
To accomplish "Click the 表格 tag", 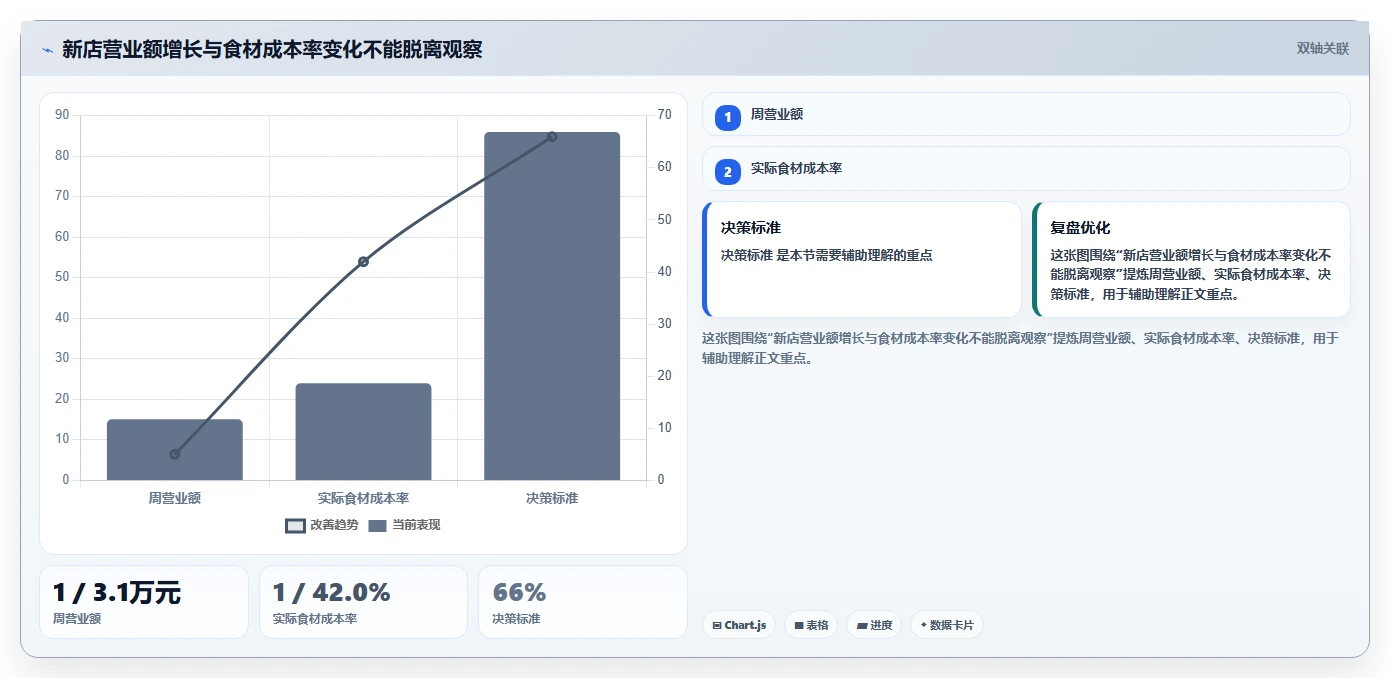I will 811,625.
